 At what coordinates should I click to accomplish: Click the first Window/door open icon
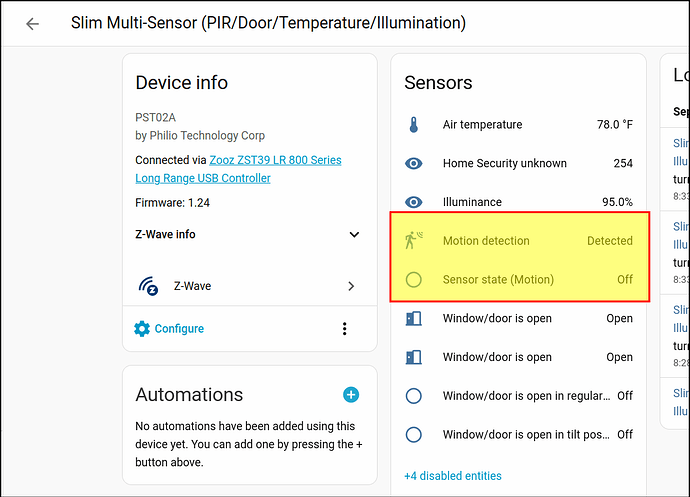point(414,318)
